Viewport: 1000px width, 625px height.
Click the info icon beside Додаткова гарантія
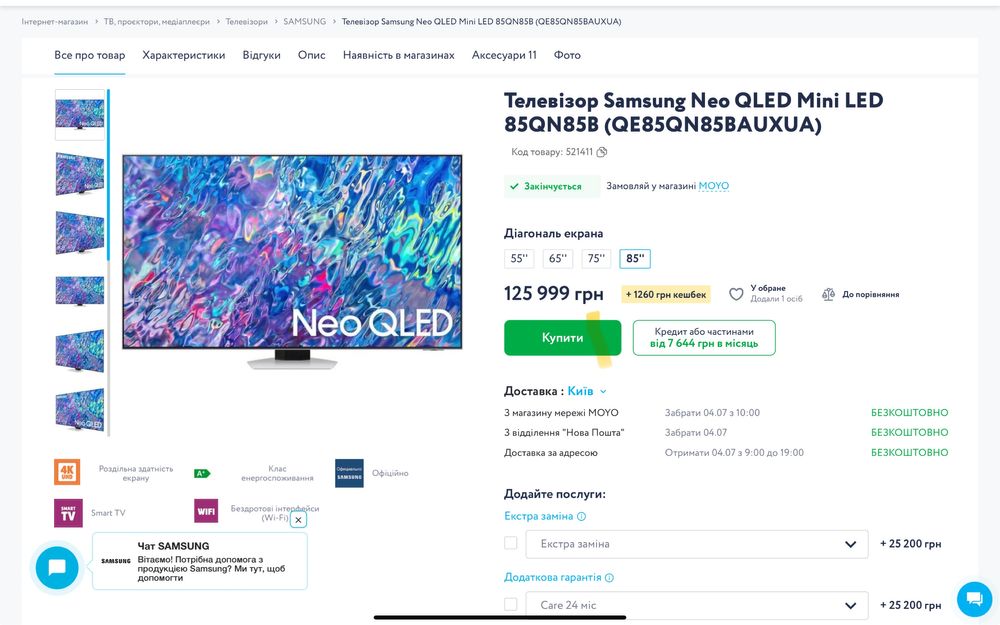[609, 578]
